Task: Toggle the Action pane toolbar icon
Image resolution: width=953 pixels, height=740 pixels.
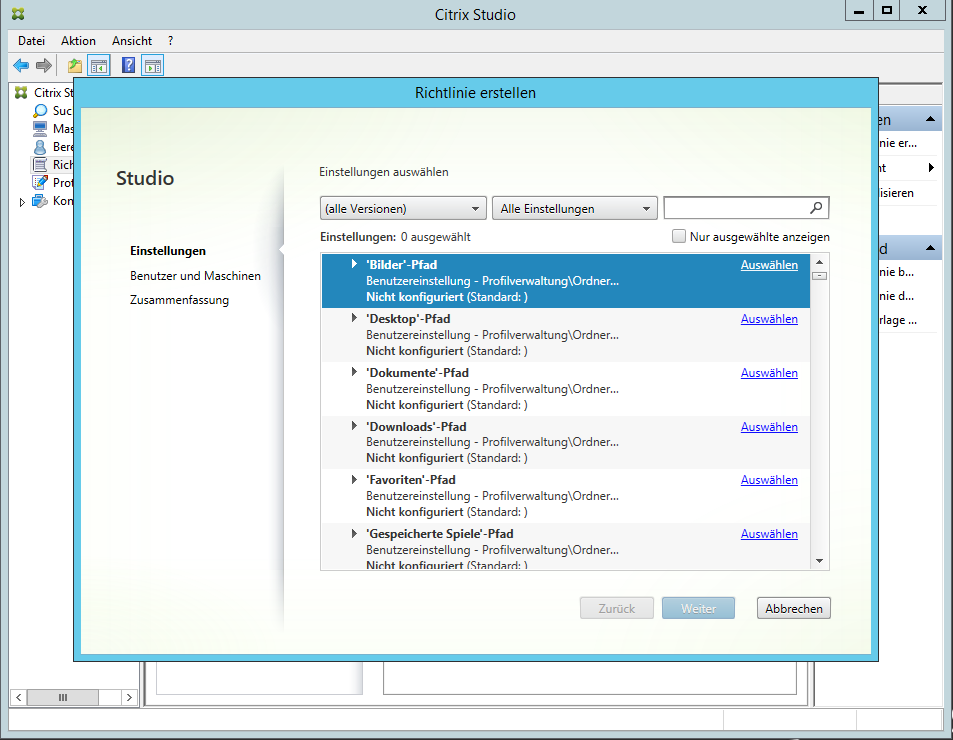Action: click(x=153, y=66)
